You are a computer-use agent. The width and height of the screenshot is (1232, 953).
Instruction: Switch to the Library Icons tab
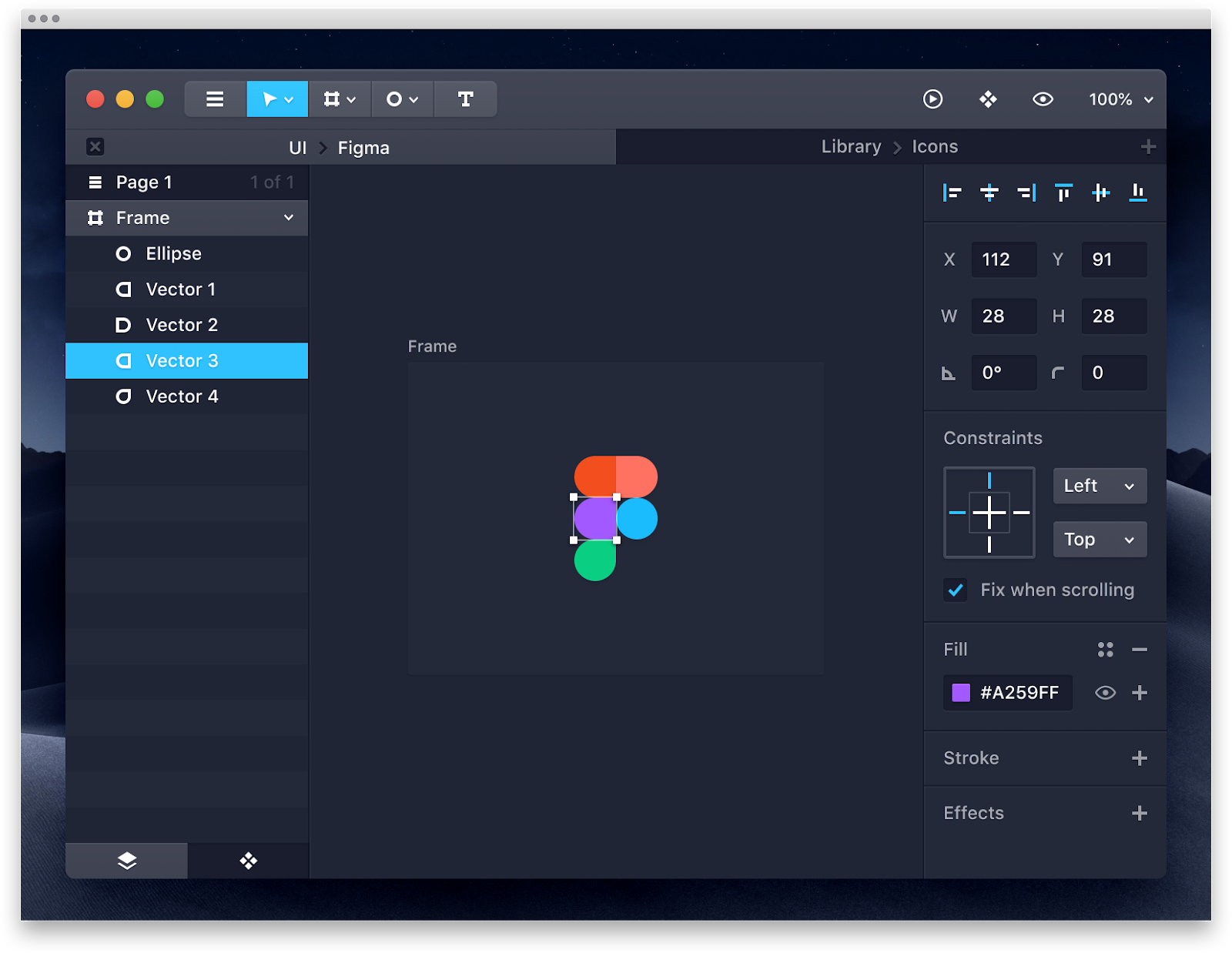[889, 147]
